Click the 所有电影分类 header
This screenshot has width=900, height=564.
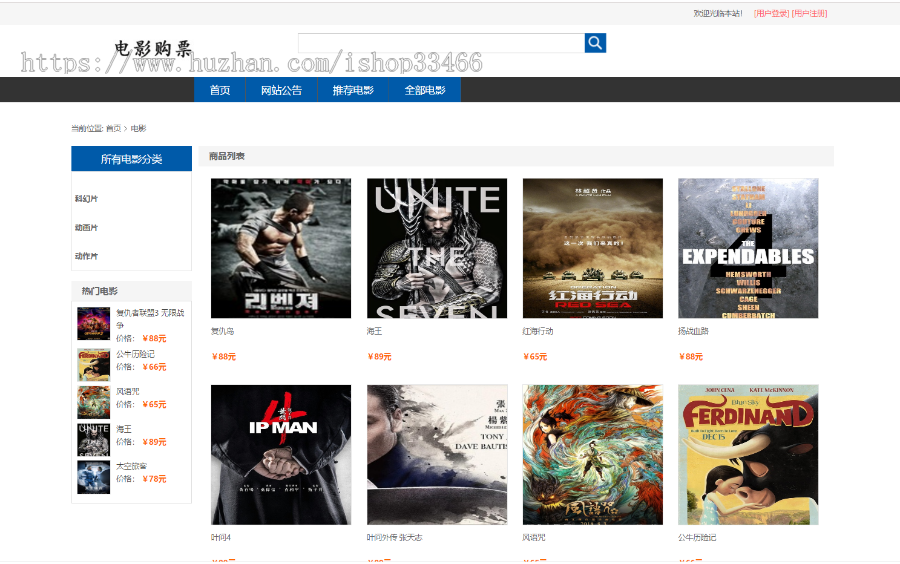click(131, 159)
